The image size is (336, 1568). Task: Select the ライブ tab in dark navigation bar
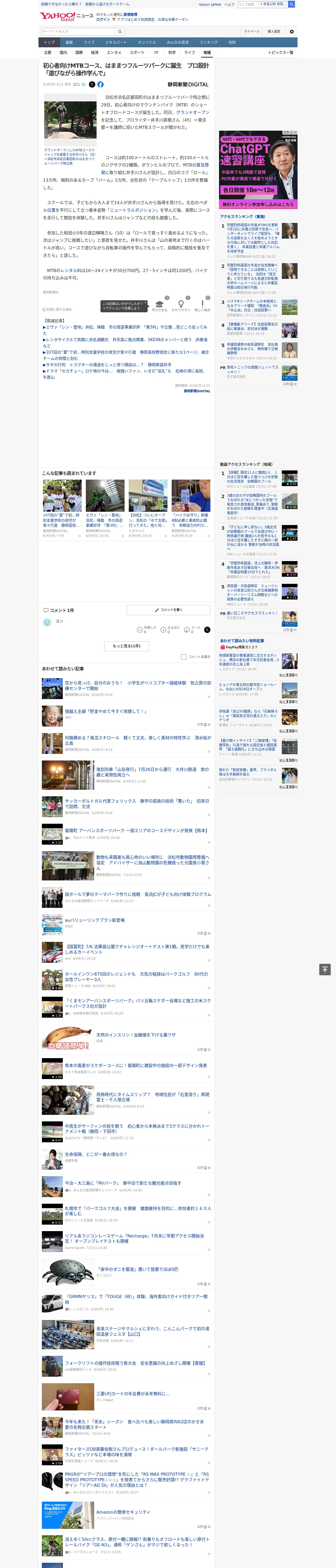click(89, 42)
